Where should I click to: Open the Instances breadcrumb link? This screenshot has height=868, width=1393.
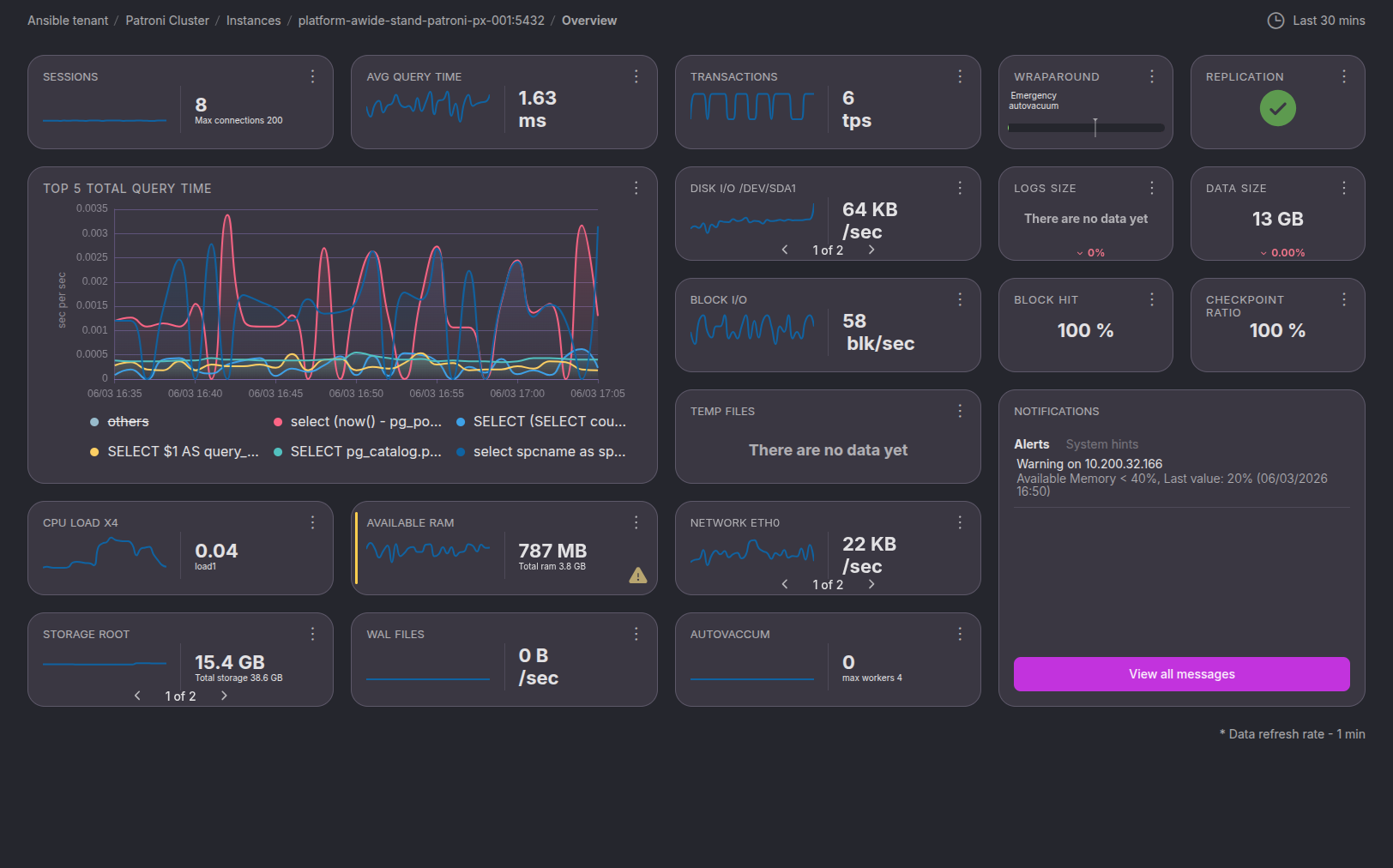[253, 20]
